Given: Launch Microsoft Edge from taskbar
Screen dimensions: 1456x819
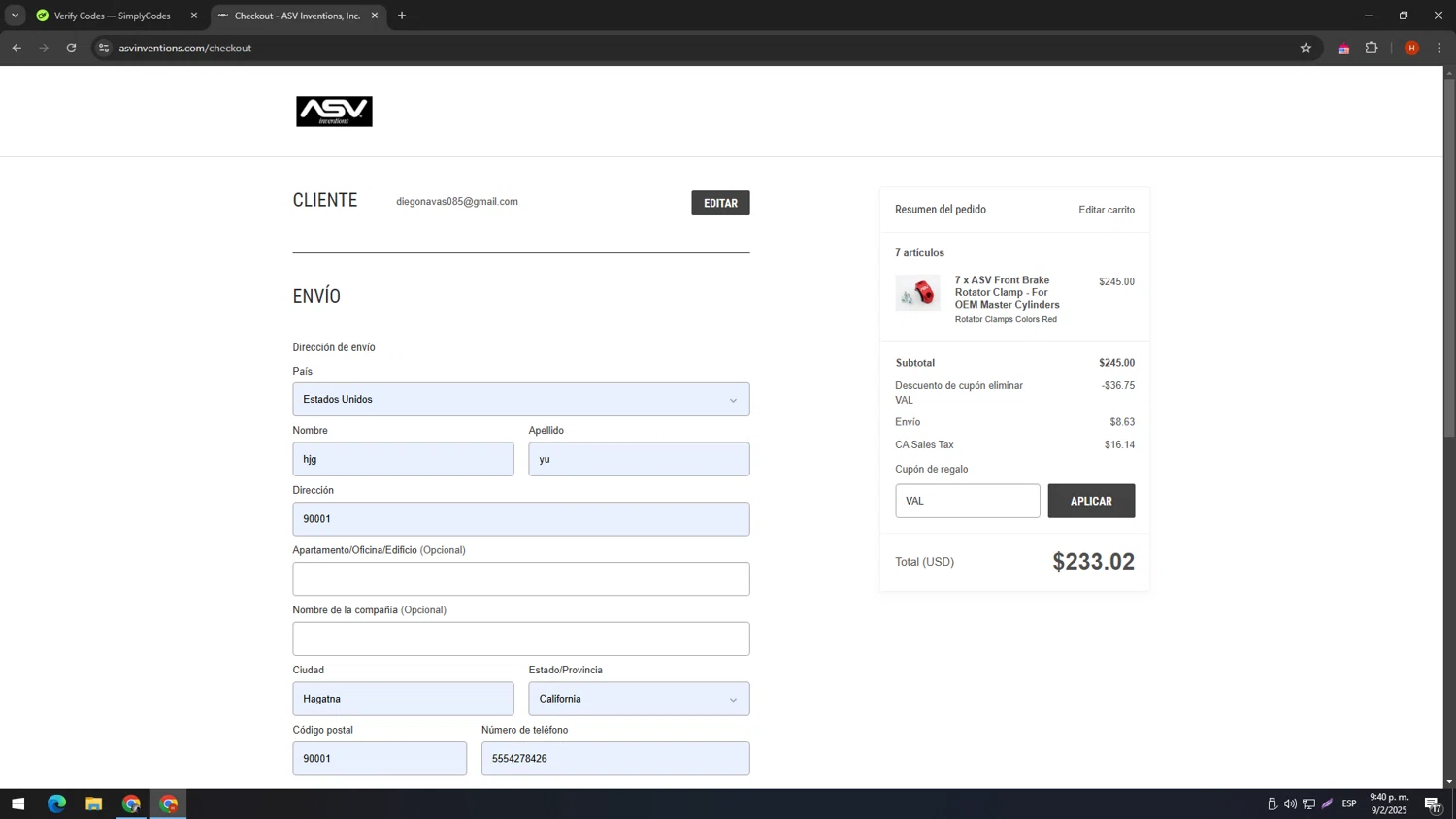Looking at the screenshot, I should coord(56,803).
